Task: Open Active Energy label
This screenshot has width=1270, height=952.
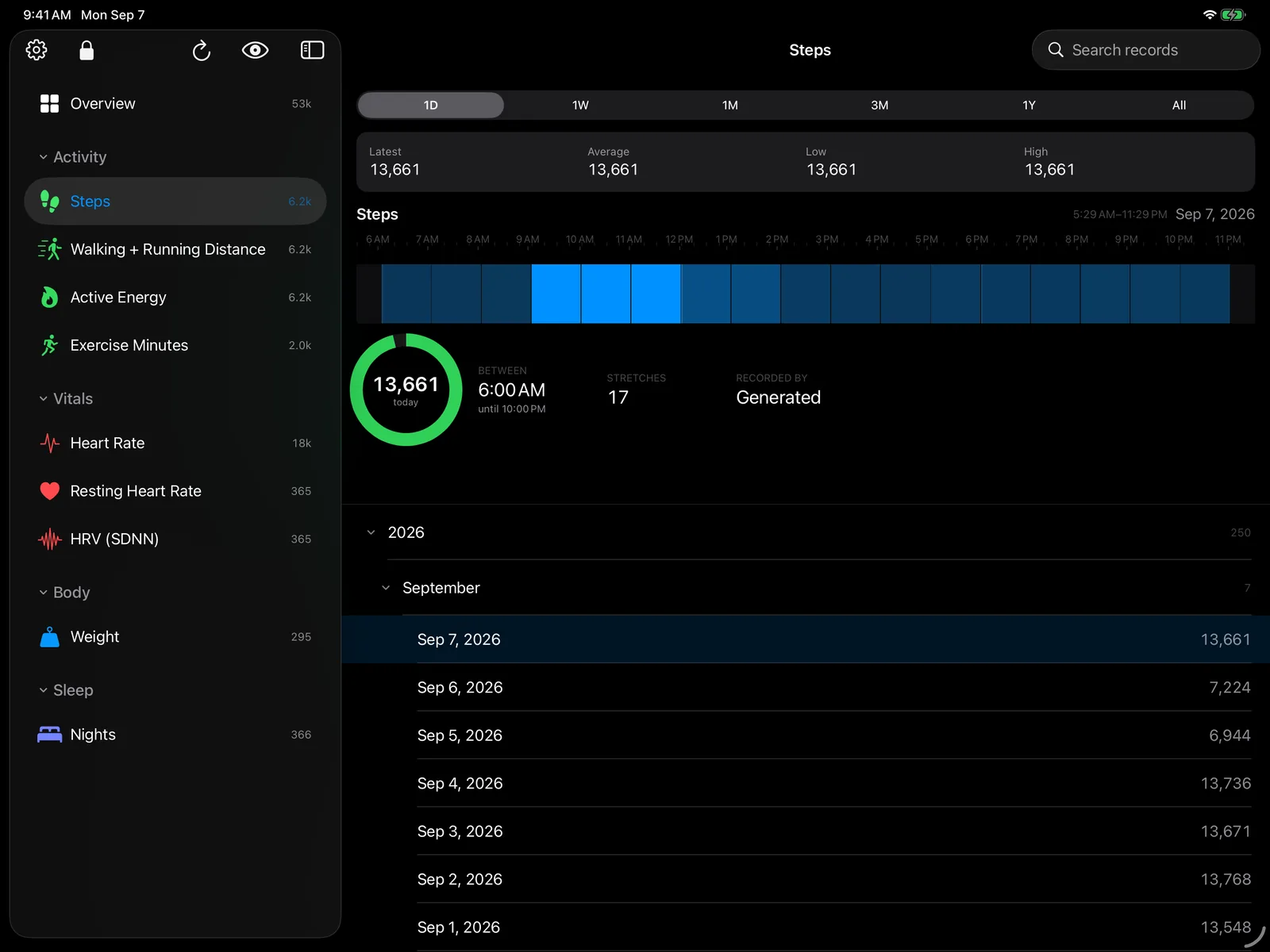Action: pos(118,297)
